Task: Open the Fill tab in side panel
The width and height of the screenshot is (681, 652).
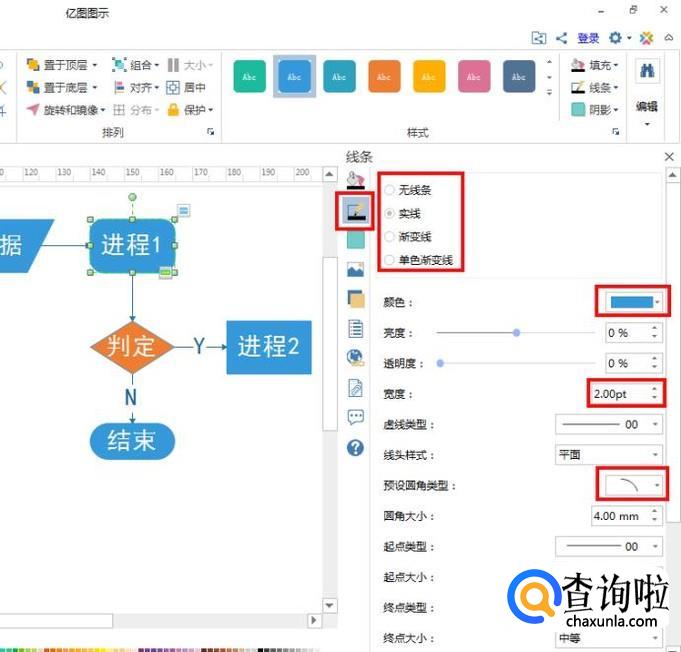Action: coord(356,180)
